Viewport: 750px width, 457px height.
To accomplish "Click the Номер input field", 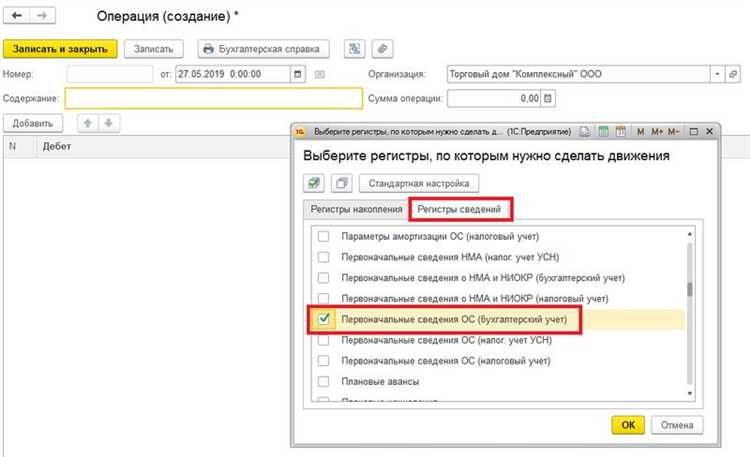I will [x=110, y=74].
